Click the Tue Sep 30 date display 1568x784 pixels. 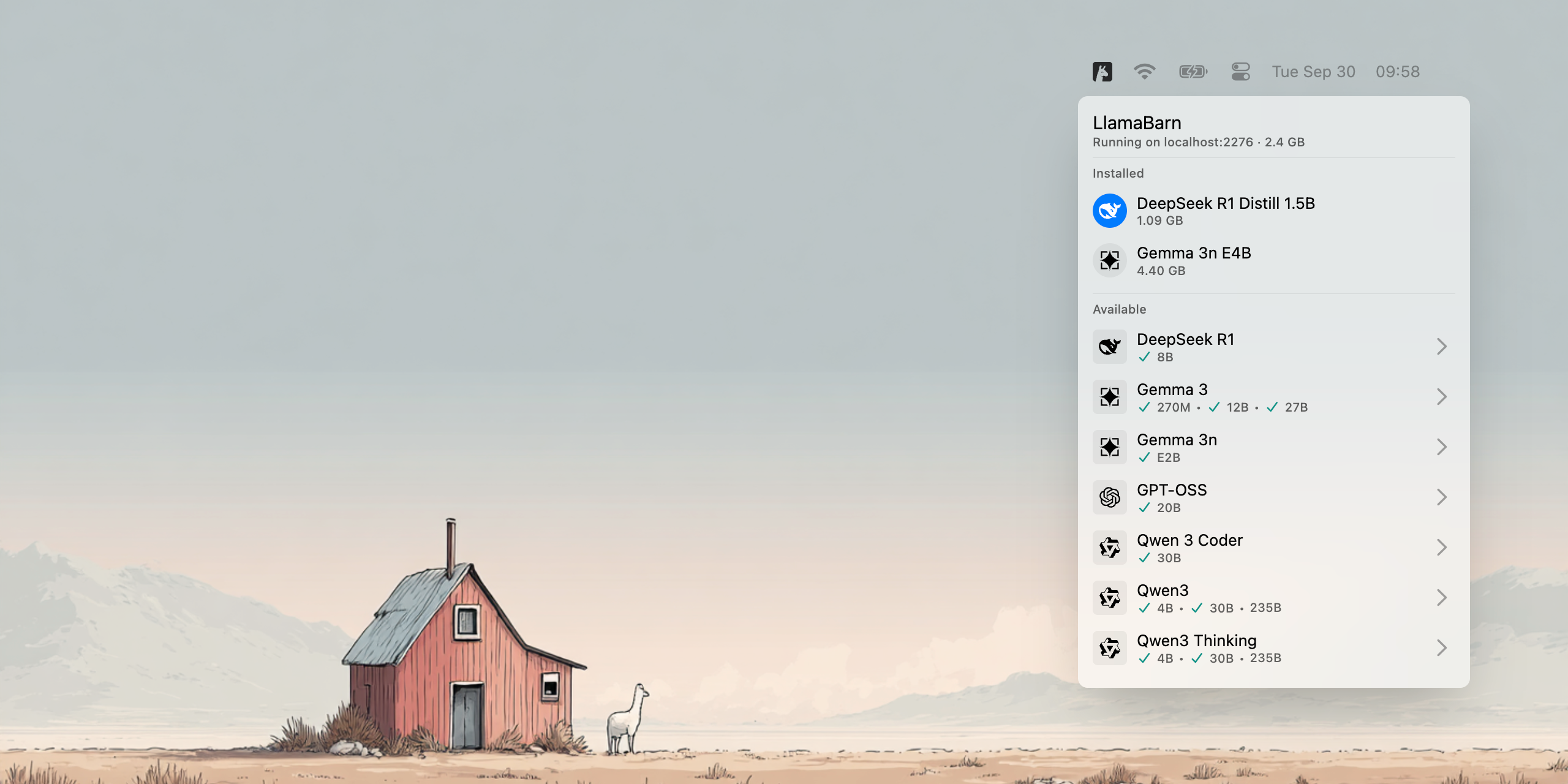pyautogui.click(x=1313, y=72)
